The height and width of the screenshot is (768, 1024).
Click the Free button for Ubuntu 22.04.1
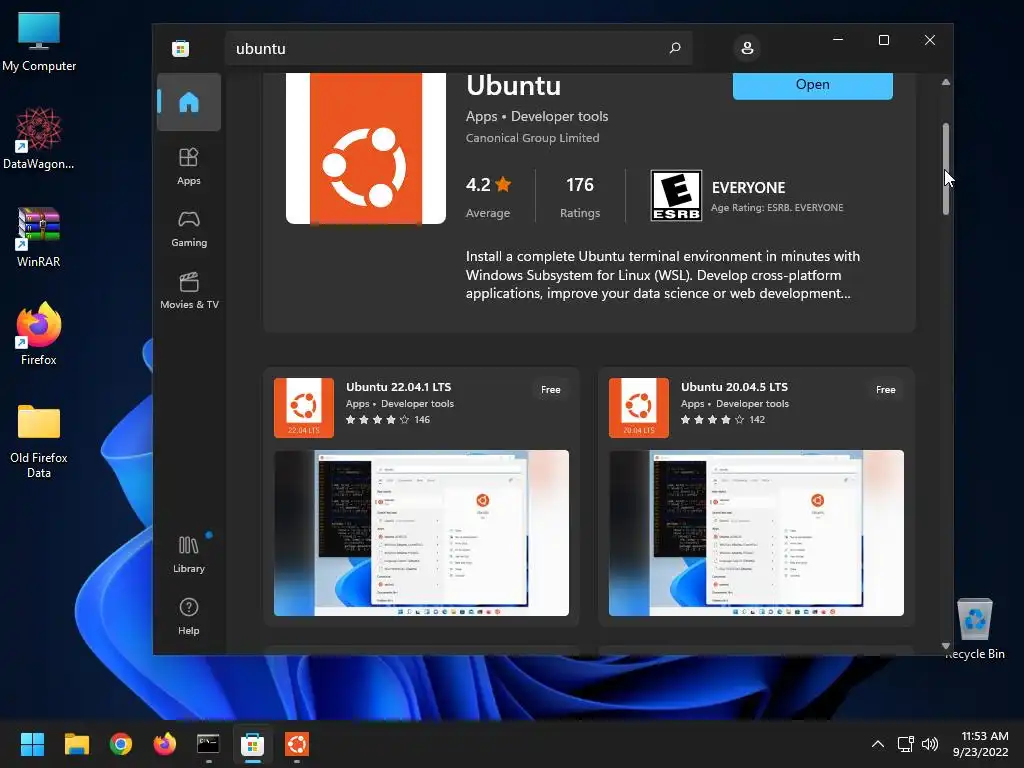[551, 390]
